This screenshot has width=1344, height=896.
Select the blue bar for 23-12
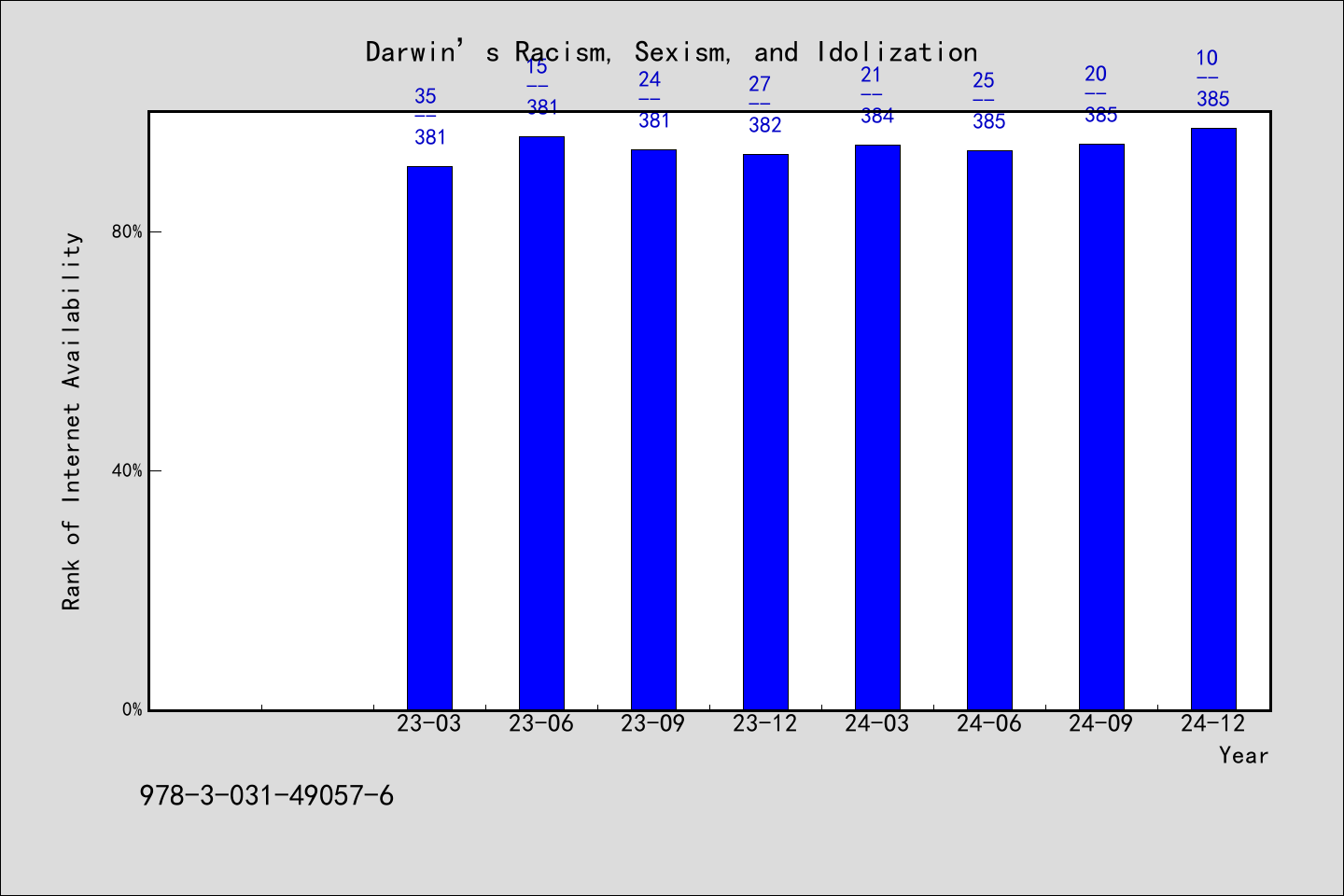click(765, 432)
